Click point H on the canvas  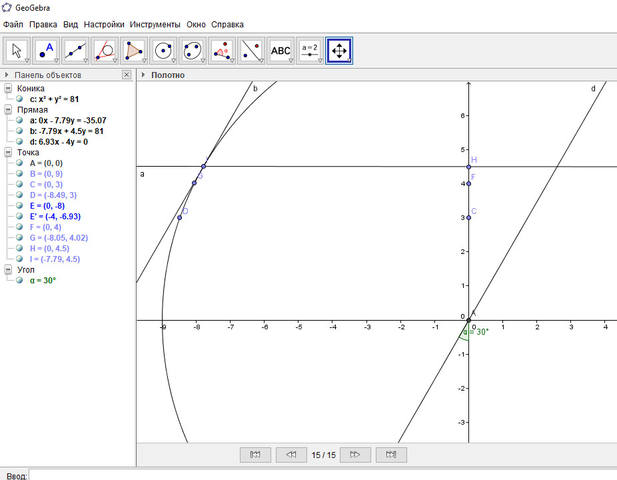click(x=469, y=167)
